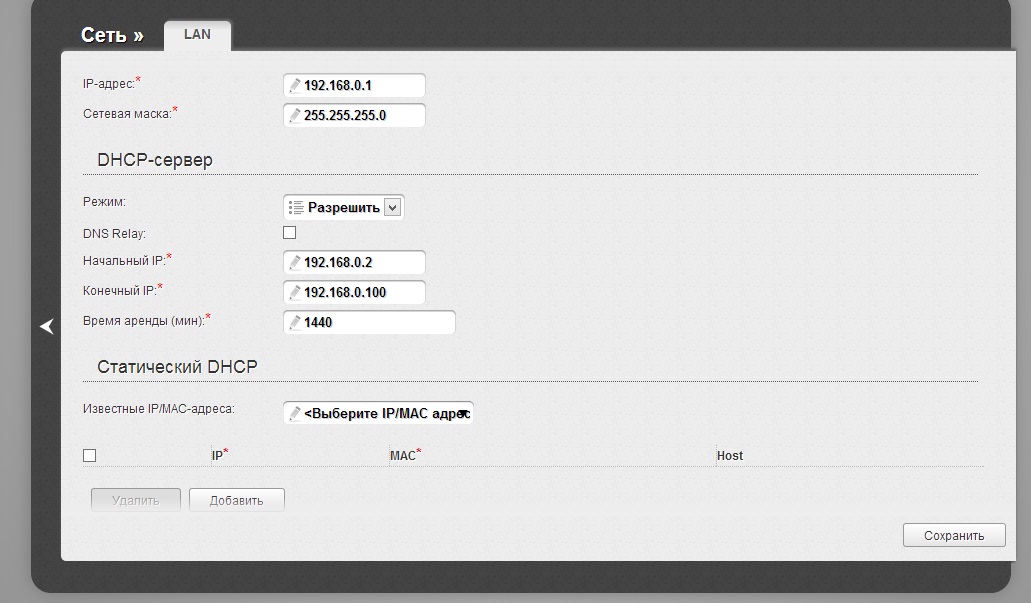1031x603 pixels.
Task: Tick the select-all checkbox in static DHCP table
Action: tap(89, 456)
